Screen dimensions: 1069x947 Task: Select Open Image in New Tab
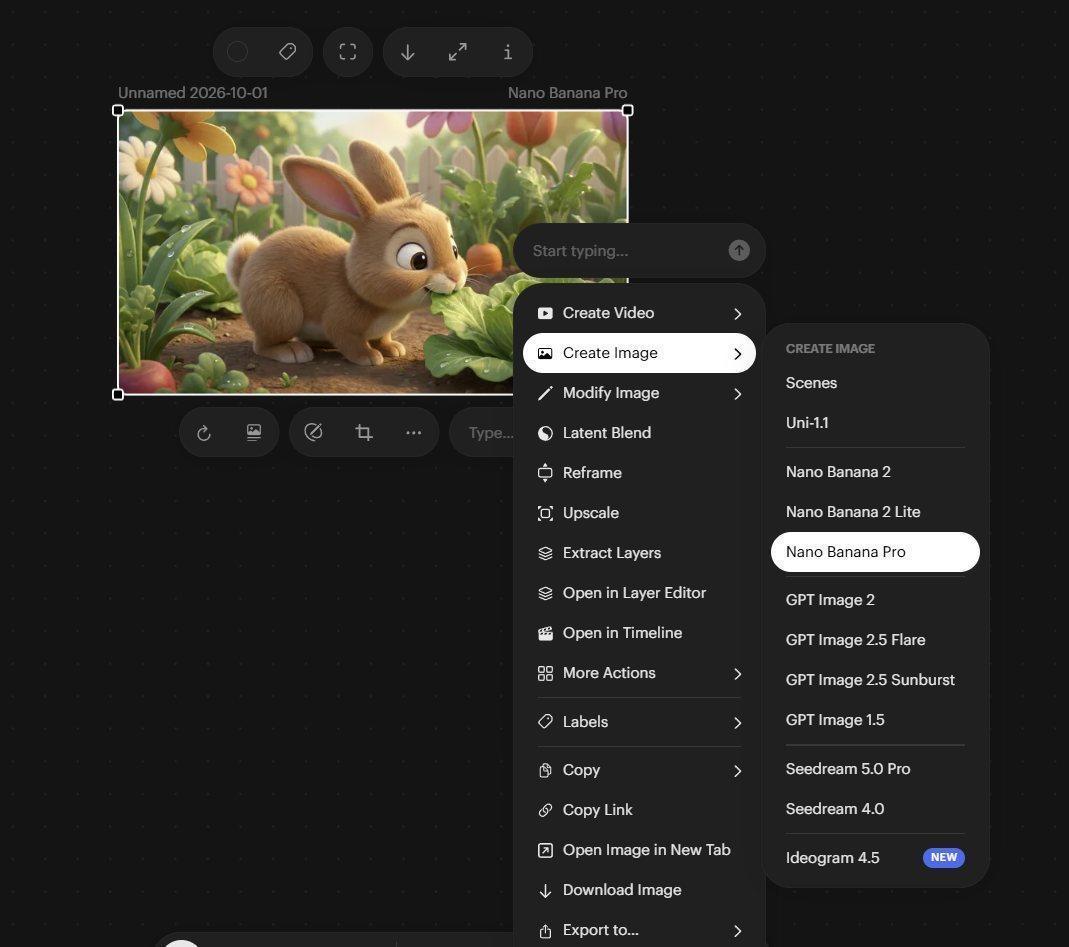pos(639,850)
